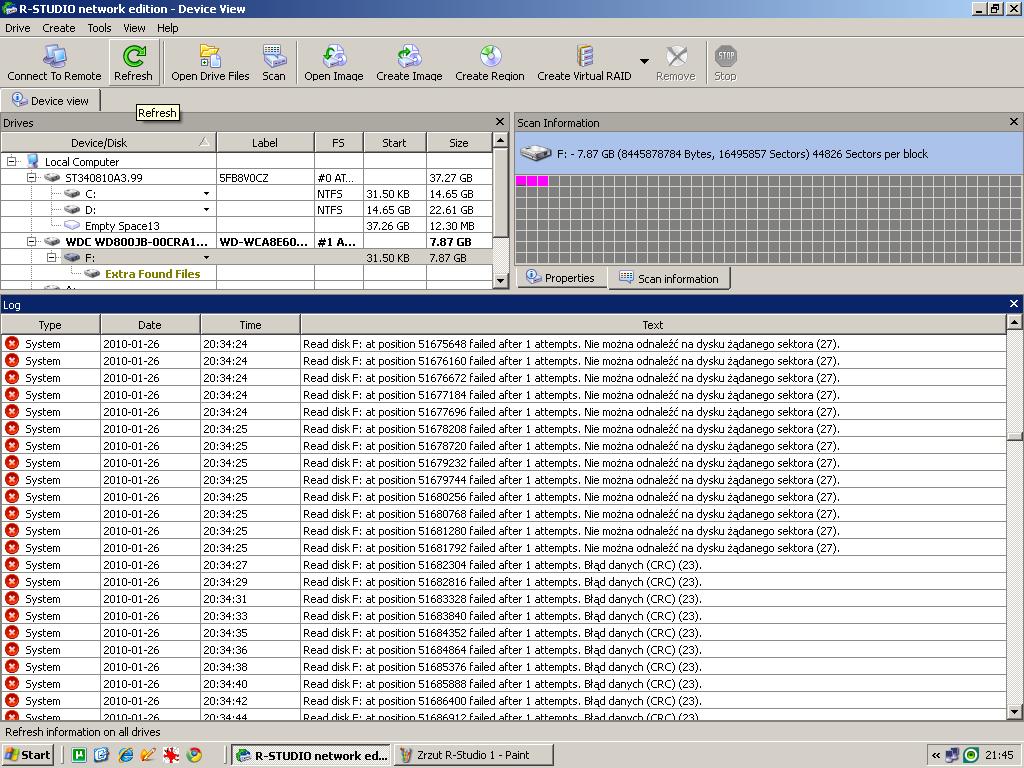Screen dimensions: 1024x768
Task: Open dropdown arrow on D: row
Action: [x=206, y=210]
